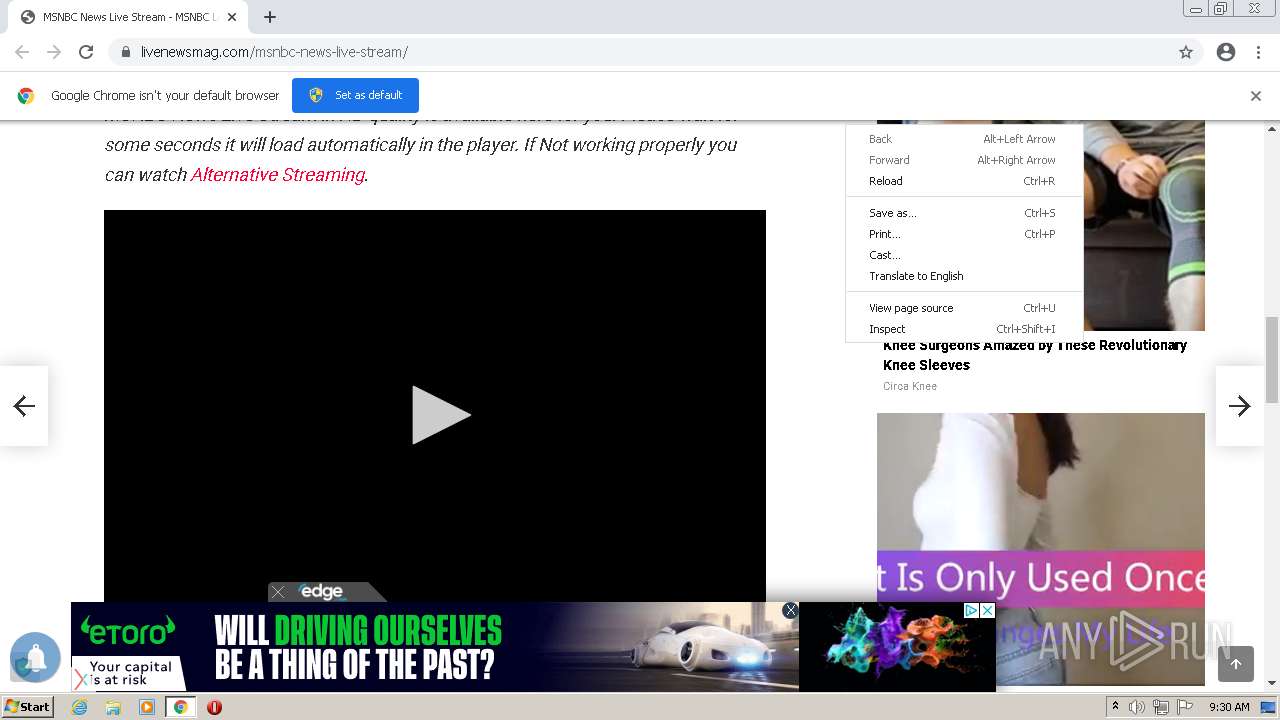
Task: Click the scroll-to-top arrow button
Action: [1236, 664]
